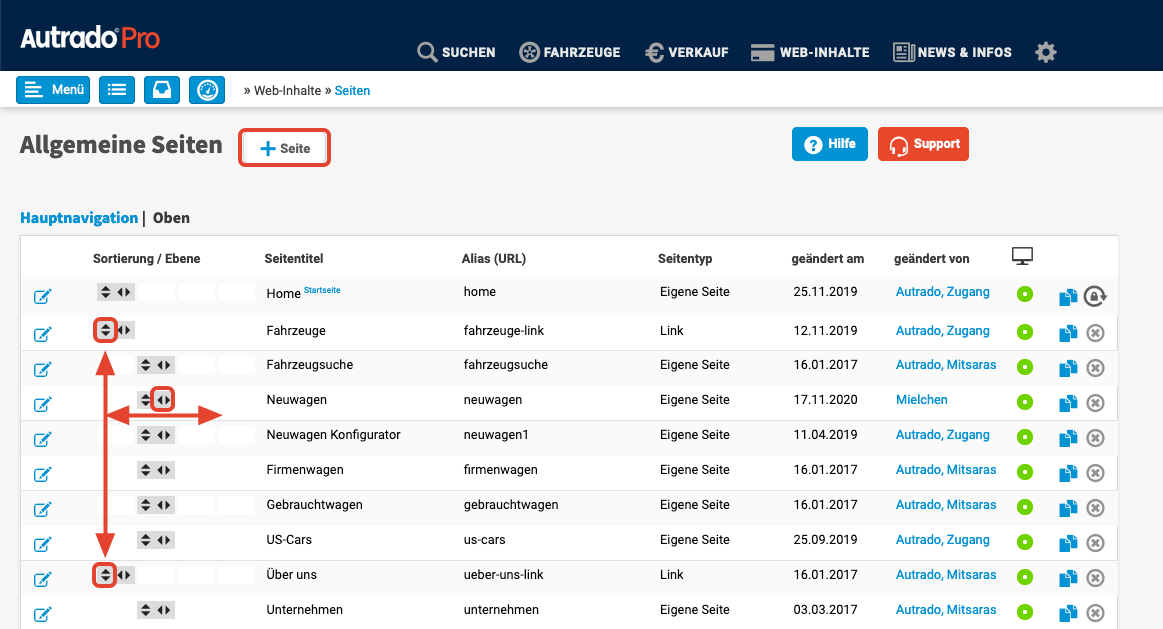Edit the Neuwagen page via pencil icon
This screenshot has width=1163, height=629.
(x=42, y=404)
